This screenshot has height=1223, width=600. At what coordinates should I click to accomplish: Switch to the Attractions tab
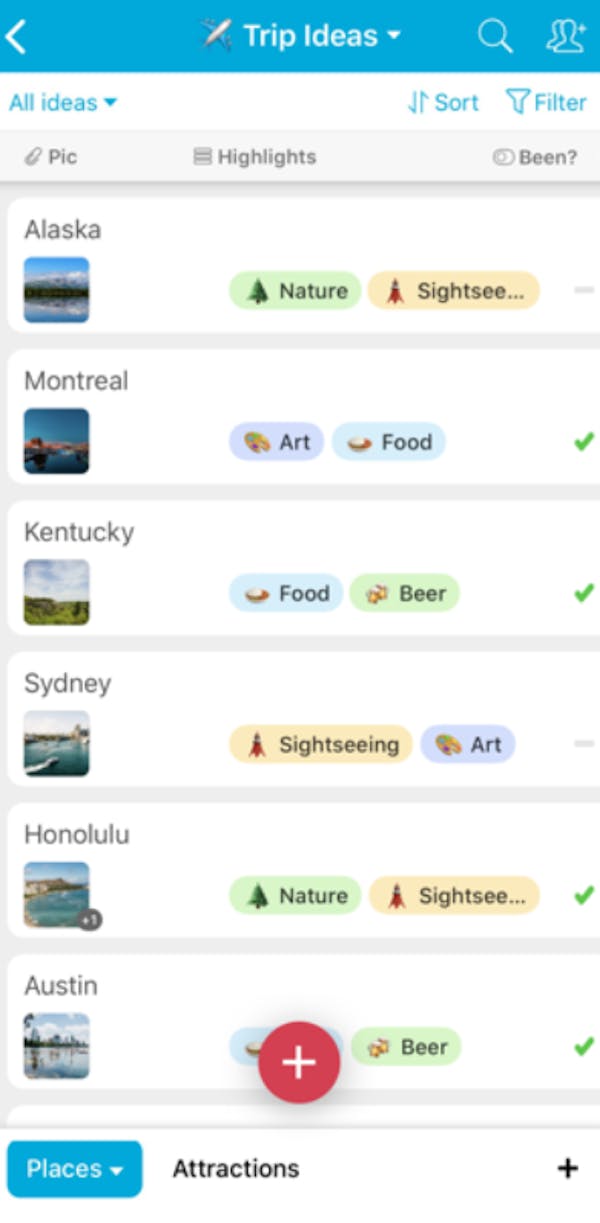[236, 1168]
